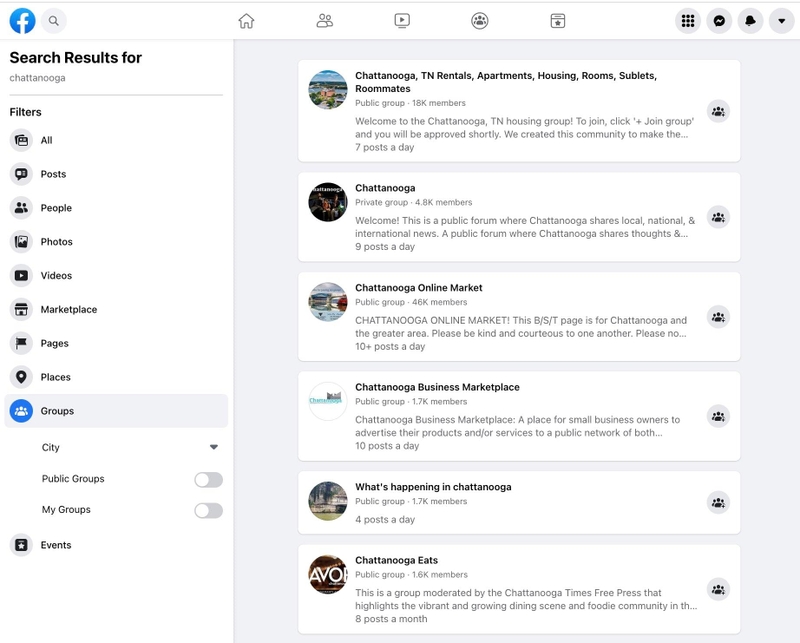
Task: Open the apps grid menu icon
Action: coord(688,21)
